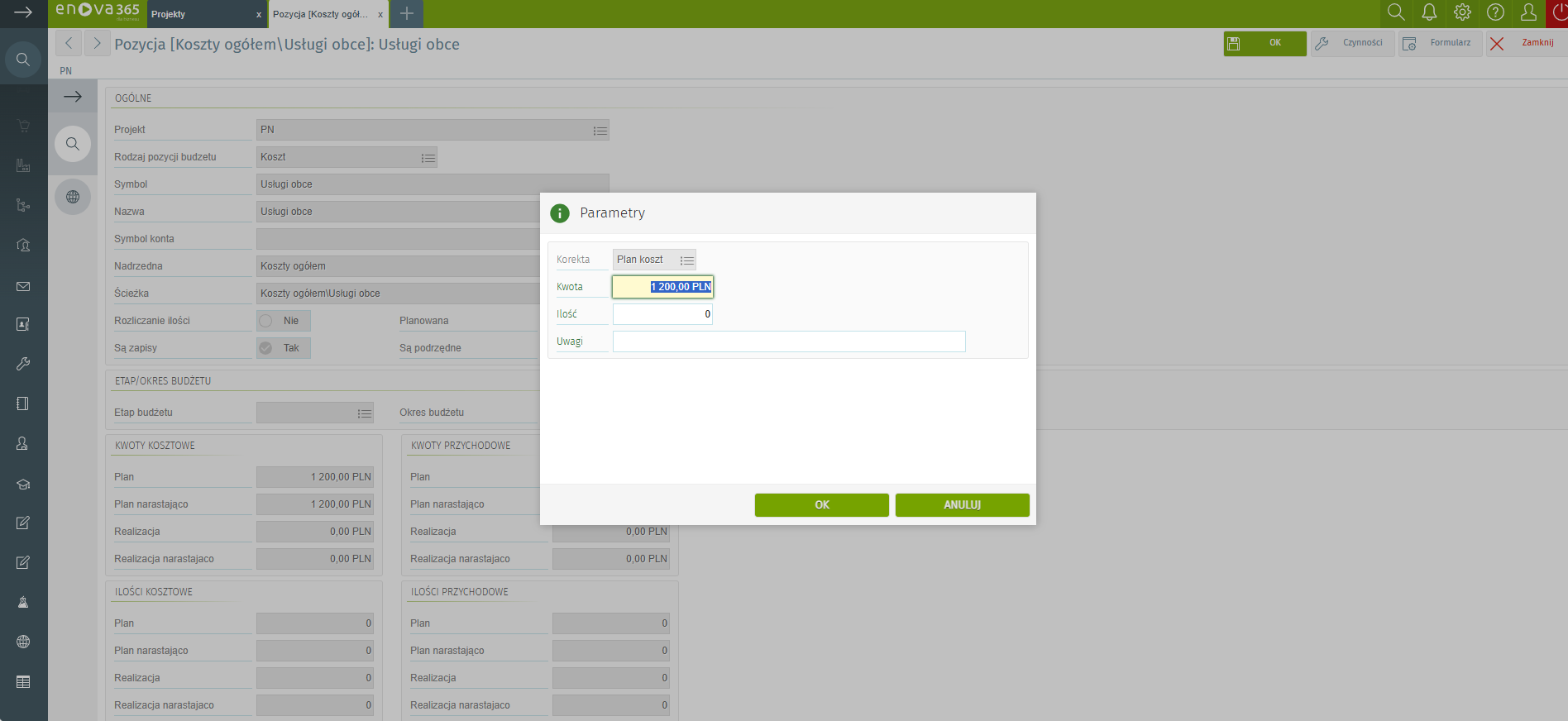This screenshot has height=721, width=1568.
Task: Toggle the Są zapisy Tak switch
Action: coord(266,348)
